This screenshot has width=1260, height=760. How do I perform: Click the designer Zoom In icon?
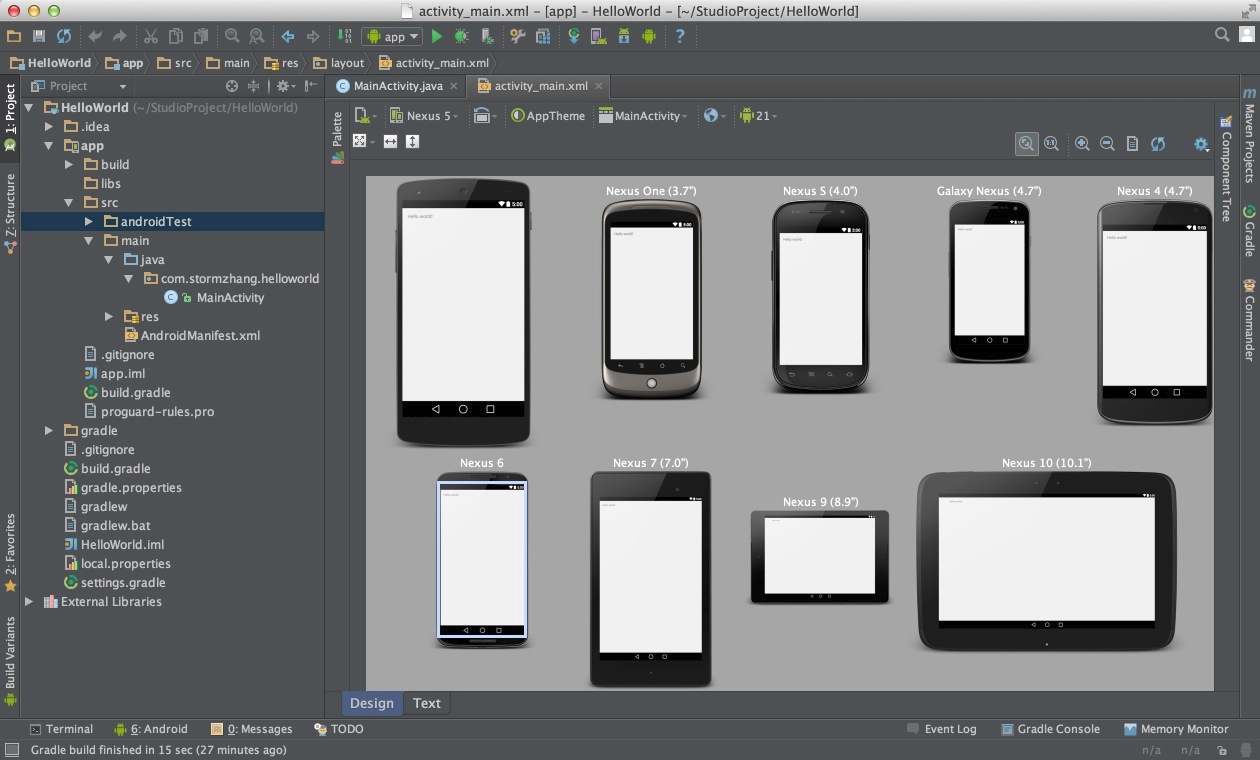point(1082,143)
